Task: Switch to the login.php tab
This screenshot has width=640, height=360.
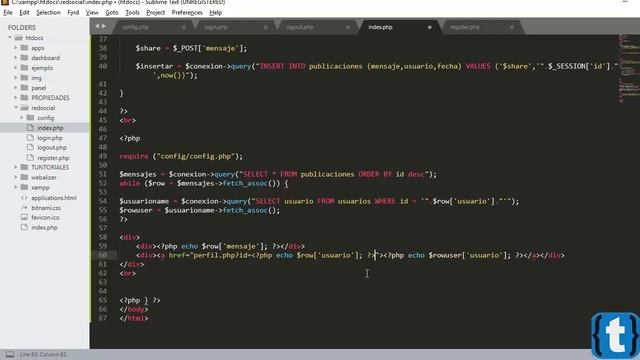Action: click(x=216, y=27)
